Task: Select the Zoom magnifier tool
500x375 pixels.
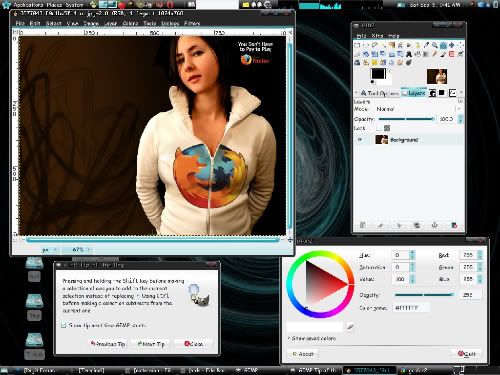Action: pos(435,45)
